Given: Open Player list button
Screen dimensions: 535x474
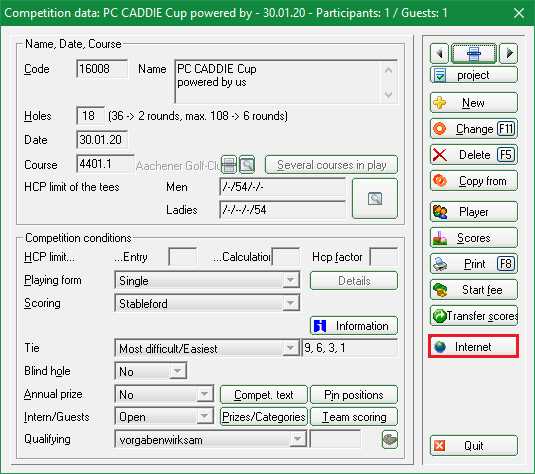Looking at the screenshot, I should coord(474,212).
